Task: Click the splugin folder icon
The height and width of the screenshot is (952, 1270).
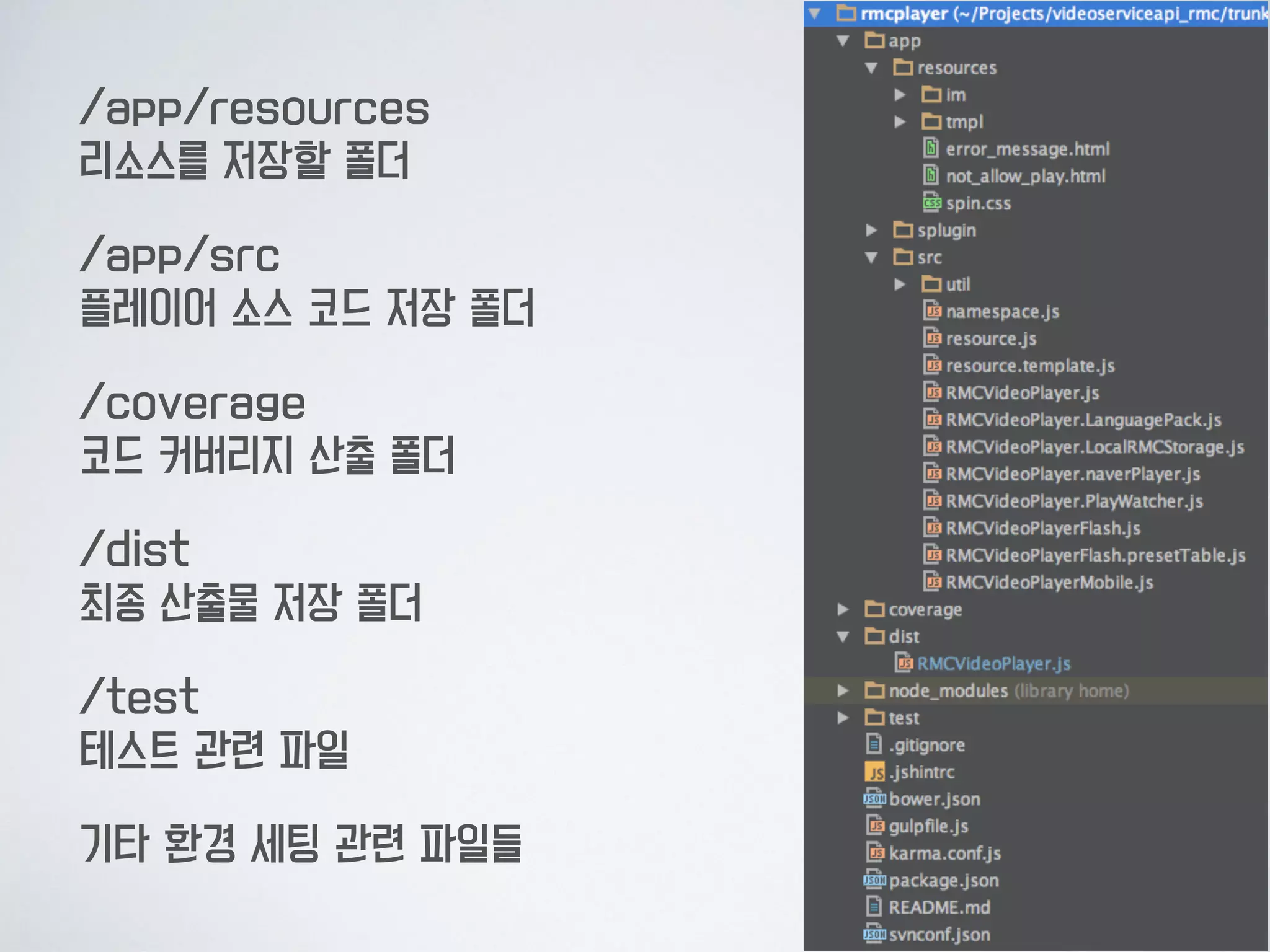Action: 903,230
